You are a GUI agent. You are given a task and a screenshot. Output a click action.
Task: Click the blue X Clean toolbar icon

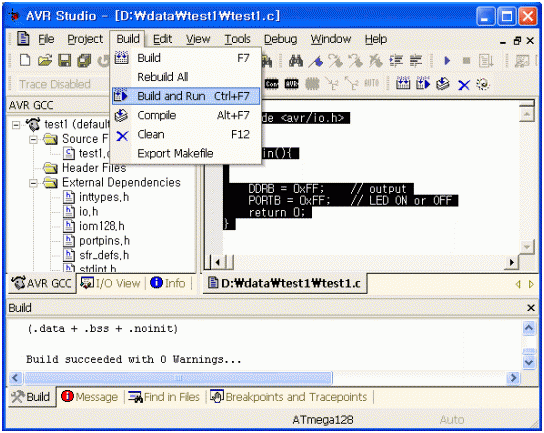click(x=464, y=84)
